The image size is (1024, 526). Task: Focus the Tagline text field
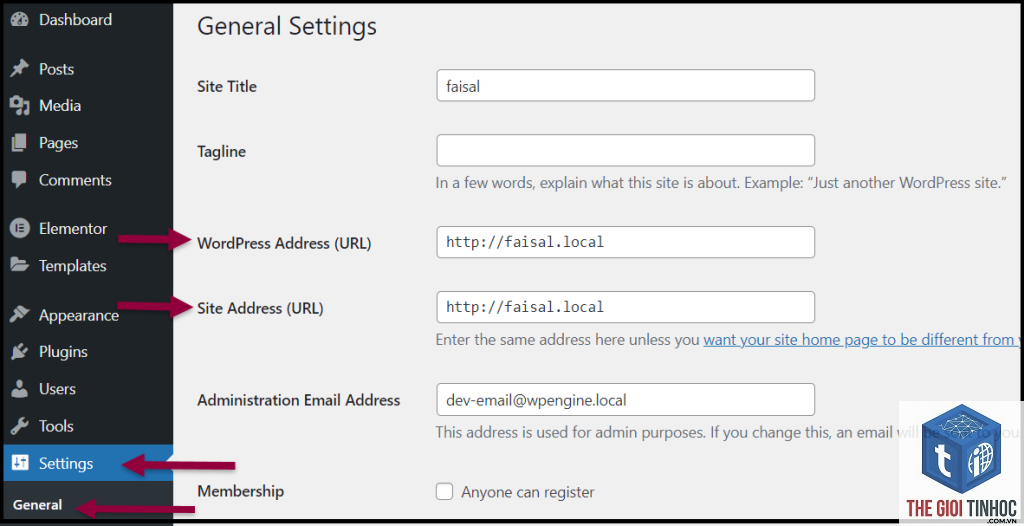(x=625, y=150)
